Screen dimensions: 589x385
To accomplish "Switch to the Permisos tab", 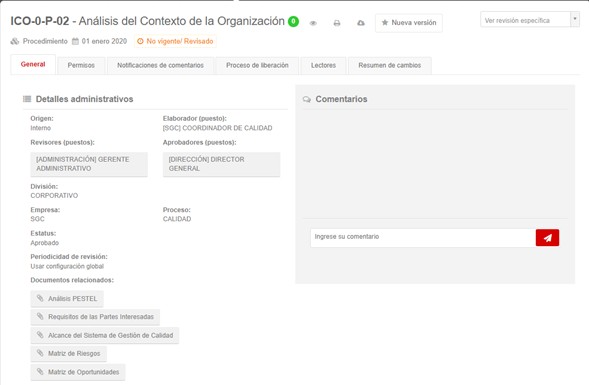I will 81,65.
